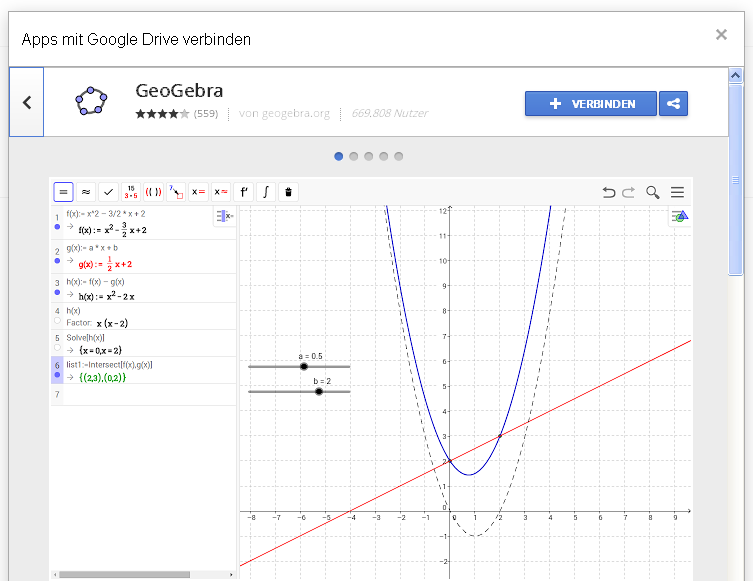This screenshot has height=581, width=753.
Task: Click the empty CAS input row 7
Action: click(x=144, y=395)
